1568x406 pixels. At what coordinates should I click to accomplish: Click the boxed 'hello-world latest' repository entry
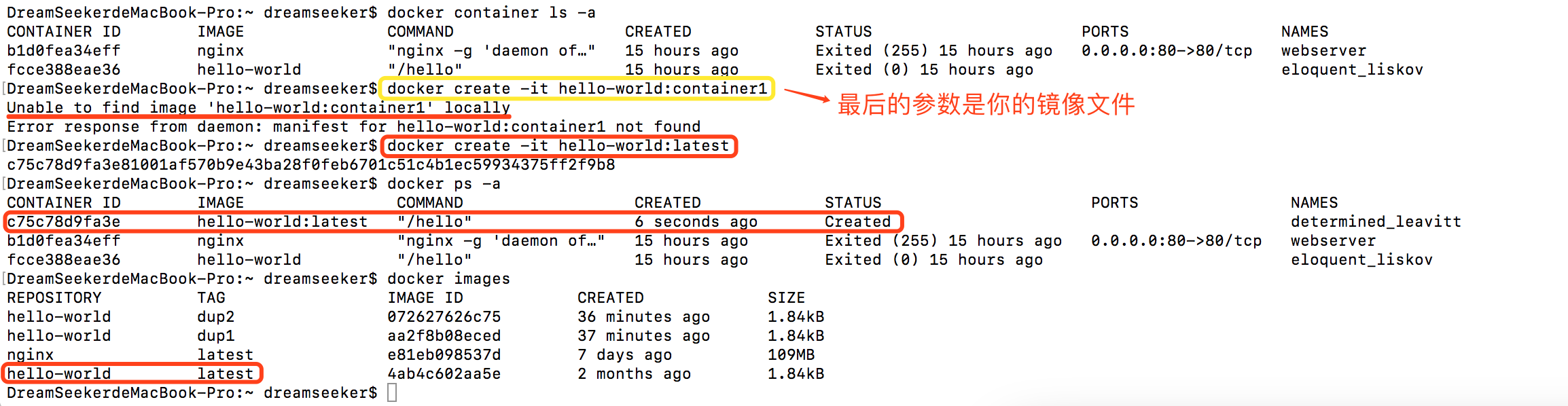[x=132, y=373]
